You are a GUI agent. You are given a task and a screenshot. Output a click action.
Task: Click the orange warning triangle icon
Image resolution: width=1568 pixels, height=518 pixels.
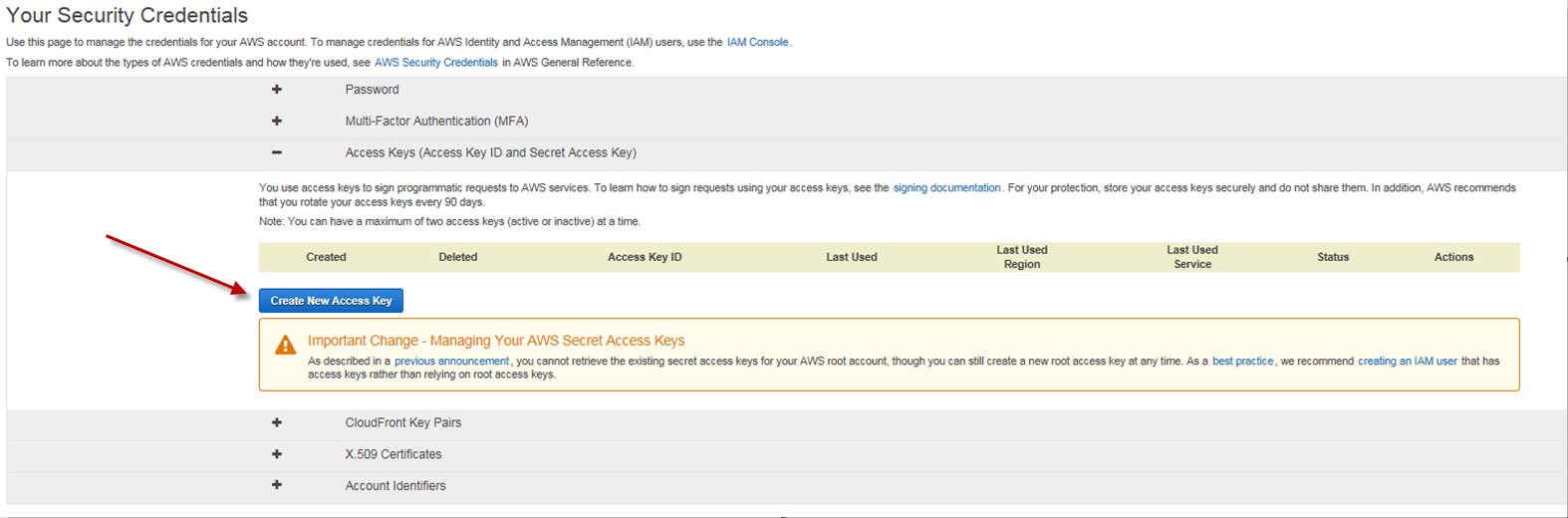tap(285, 346)
